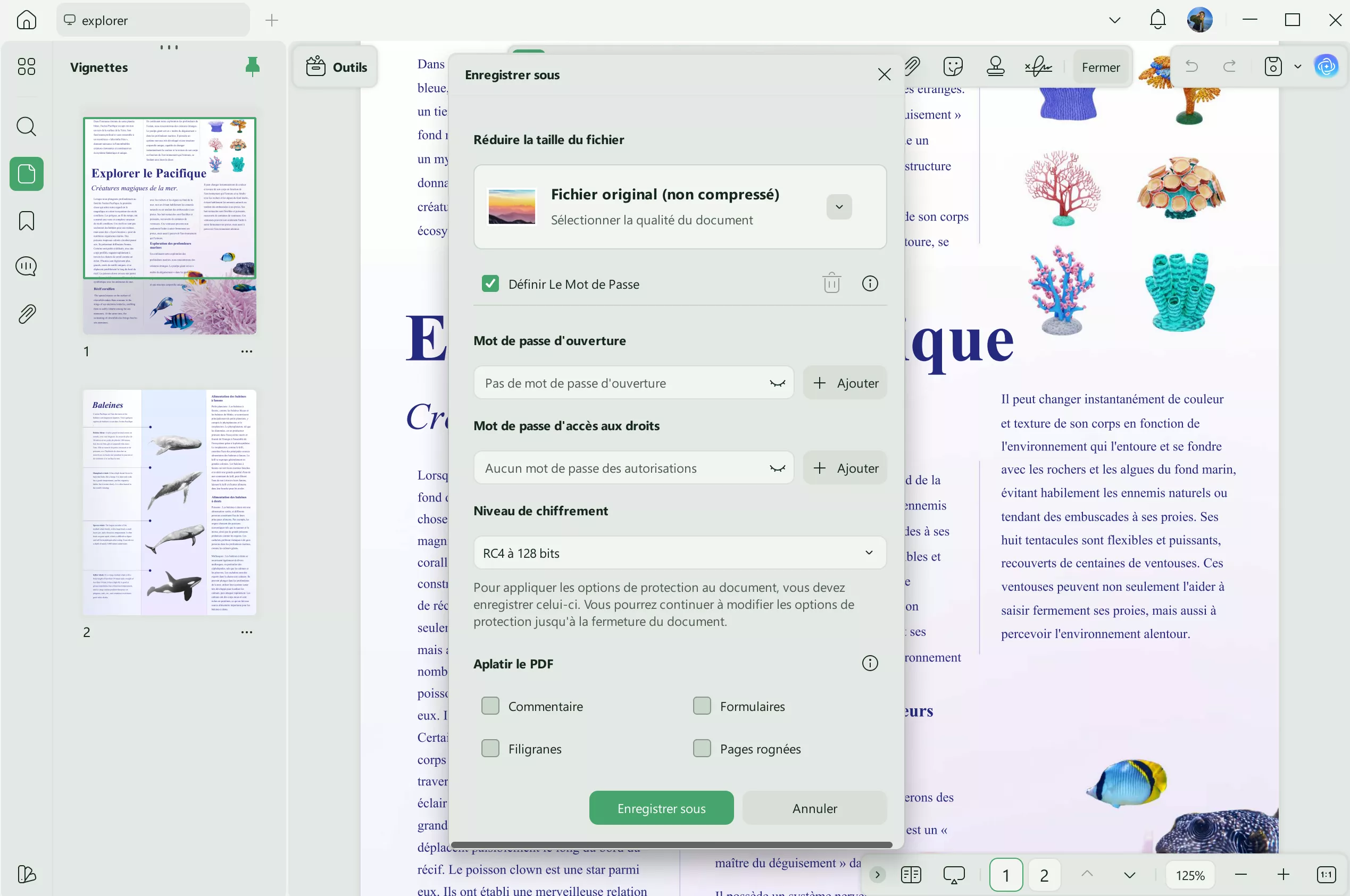The height and width of the screenshot is (896, 1350).
Task: Select the Thumbnails page panel icon
Action: (x=26, y=174)
